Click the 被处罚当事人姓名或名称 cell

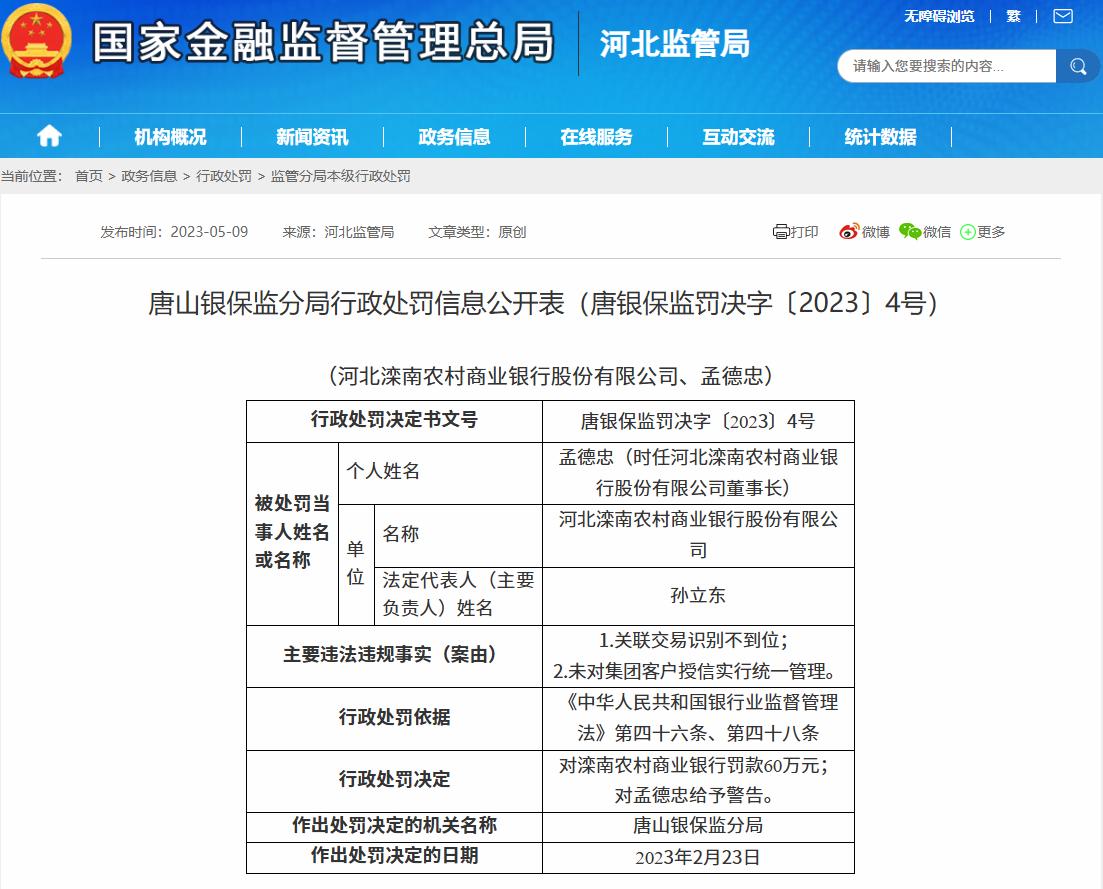coord(293,533)
